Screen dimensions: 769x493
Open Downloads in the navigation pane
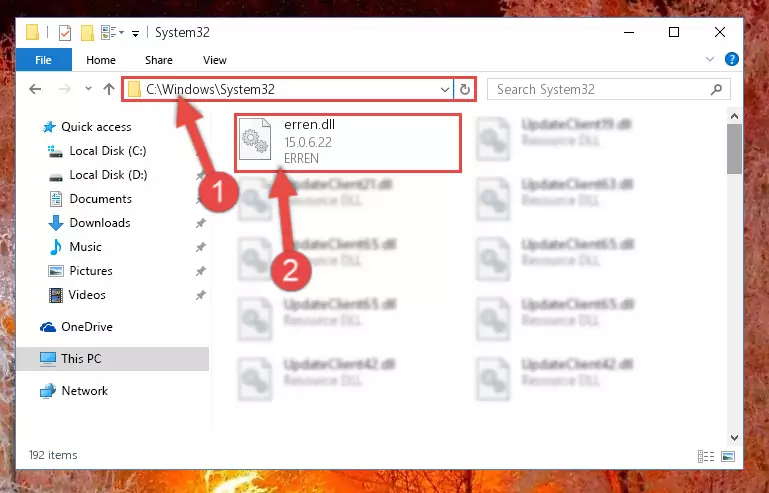pyautogui.click(x=89, y=223)
